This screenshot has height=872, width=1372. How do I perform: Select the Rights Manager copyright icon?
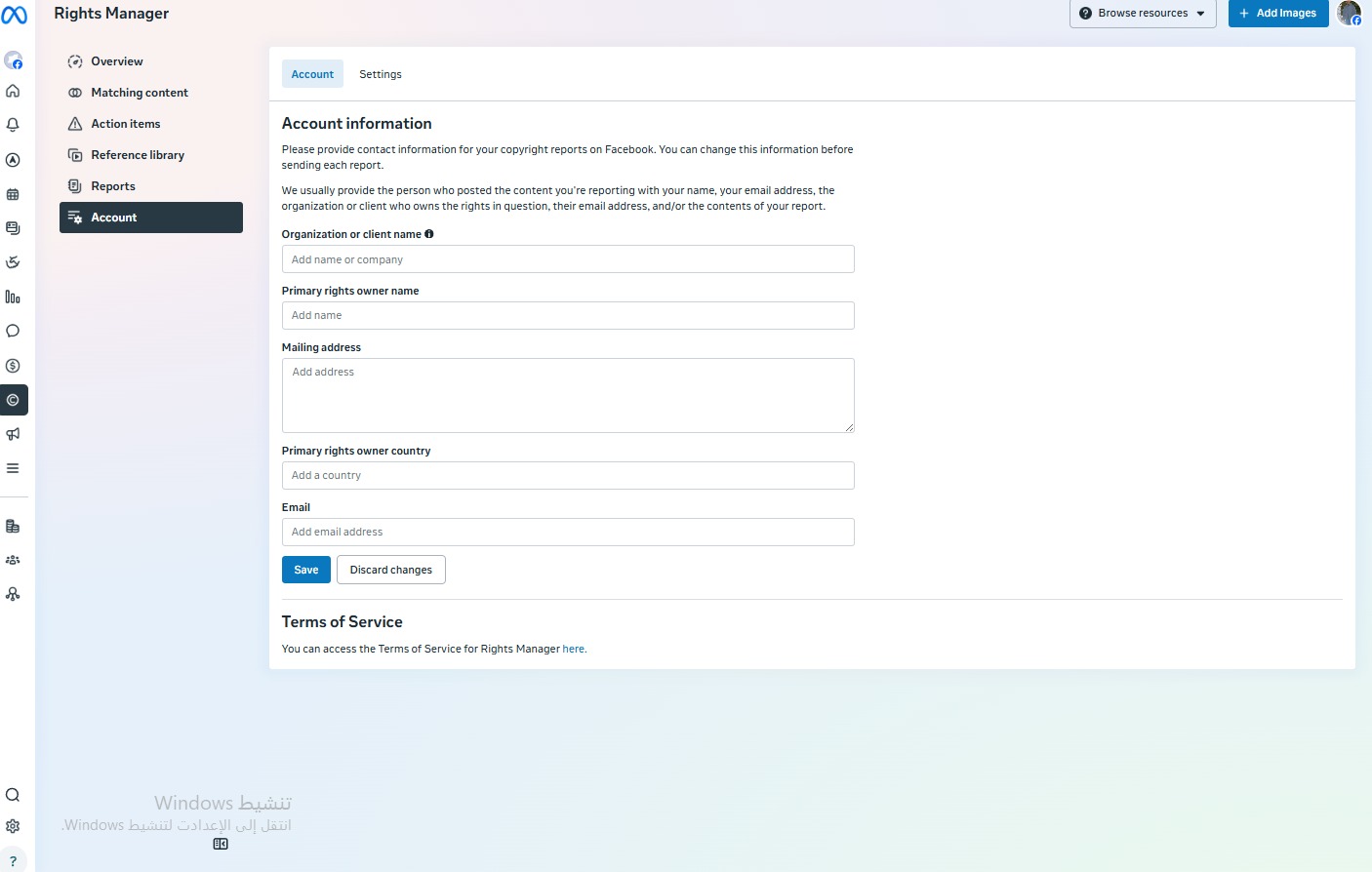click(13, 400)
